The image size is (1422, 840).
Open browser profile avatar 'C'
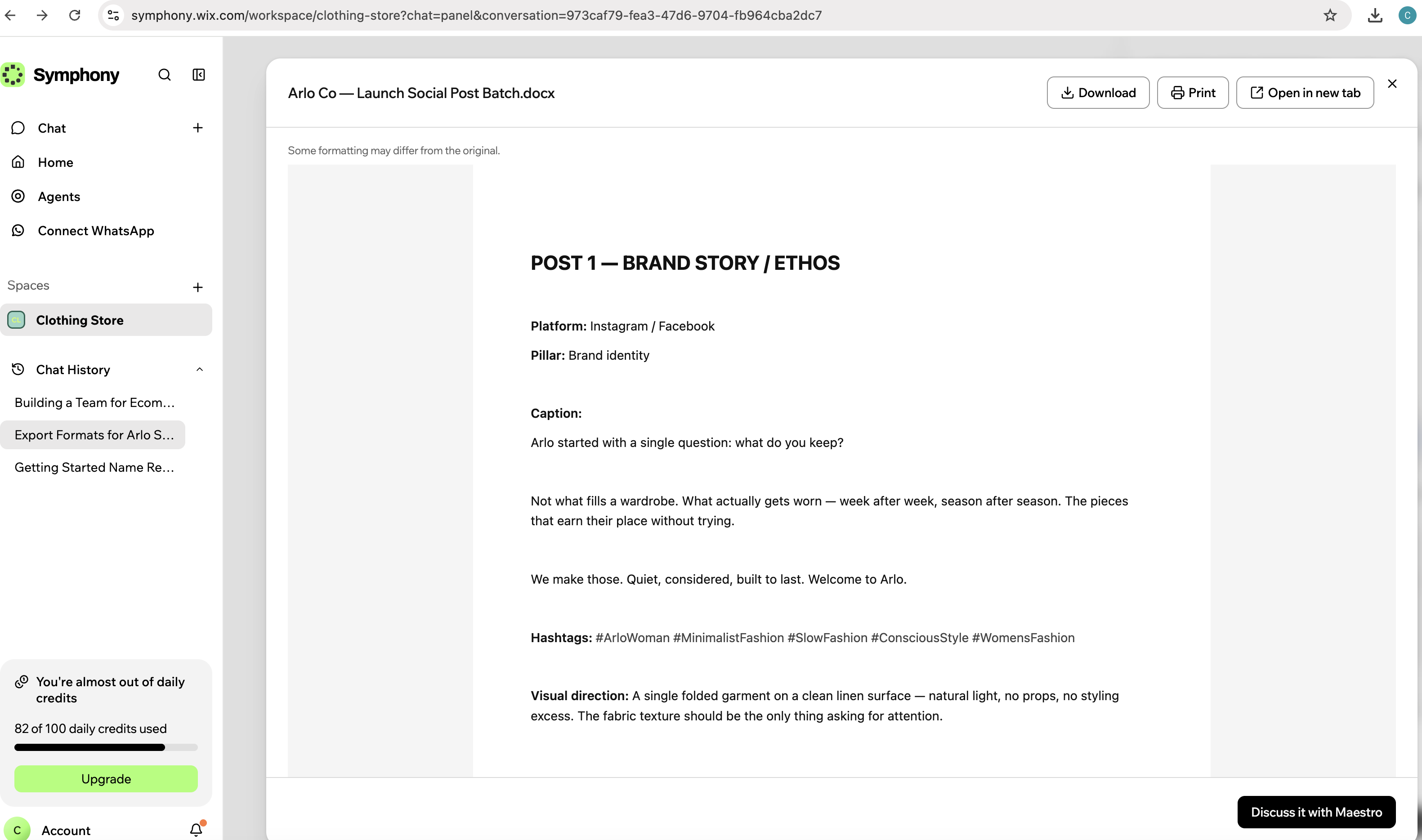[x=1407, y=15]
